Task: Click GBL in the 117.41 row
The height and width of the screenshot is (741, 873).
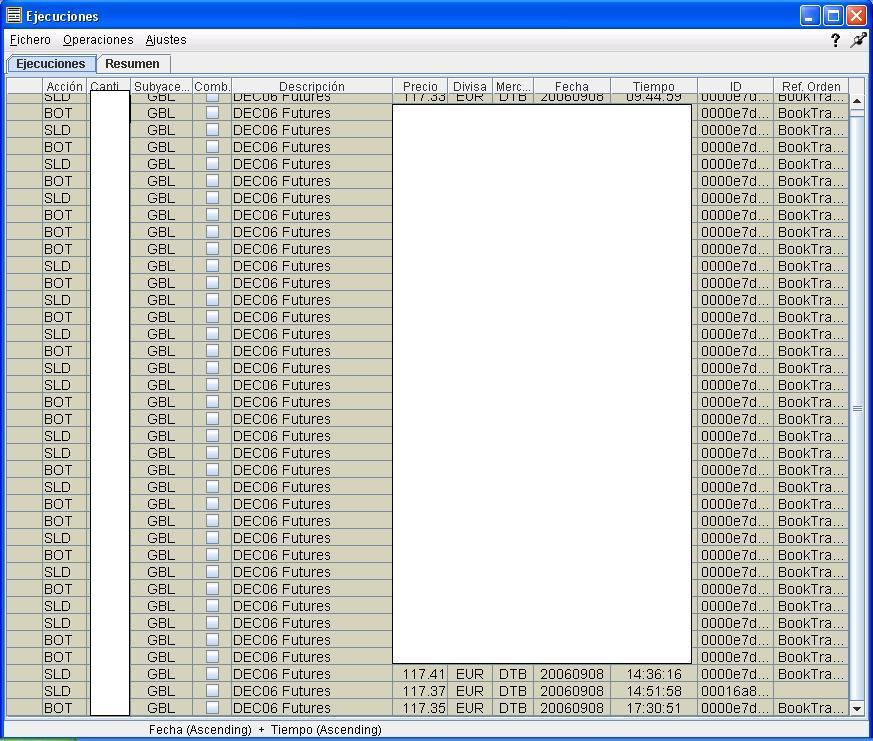Action: (161, 674)
